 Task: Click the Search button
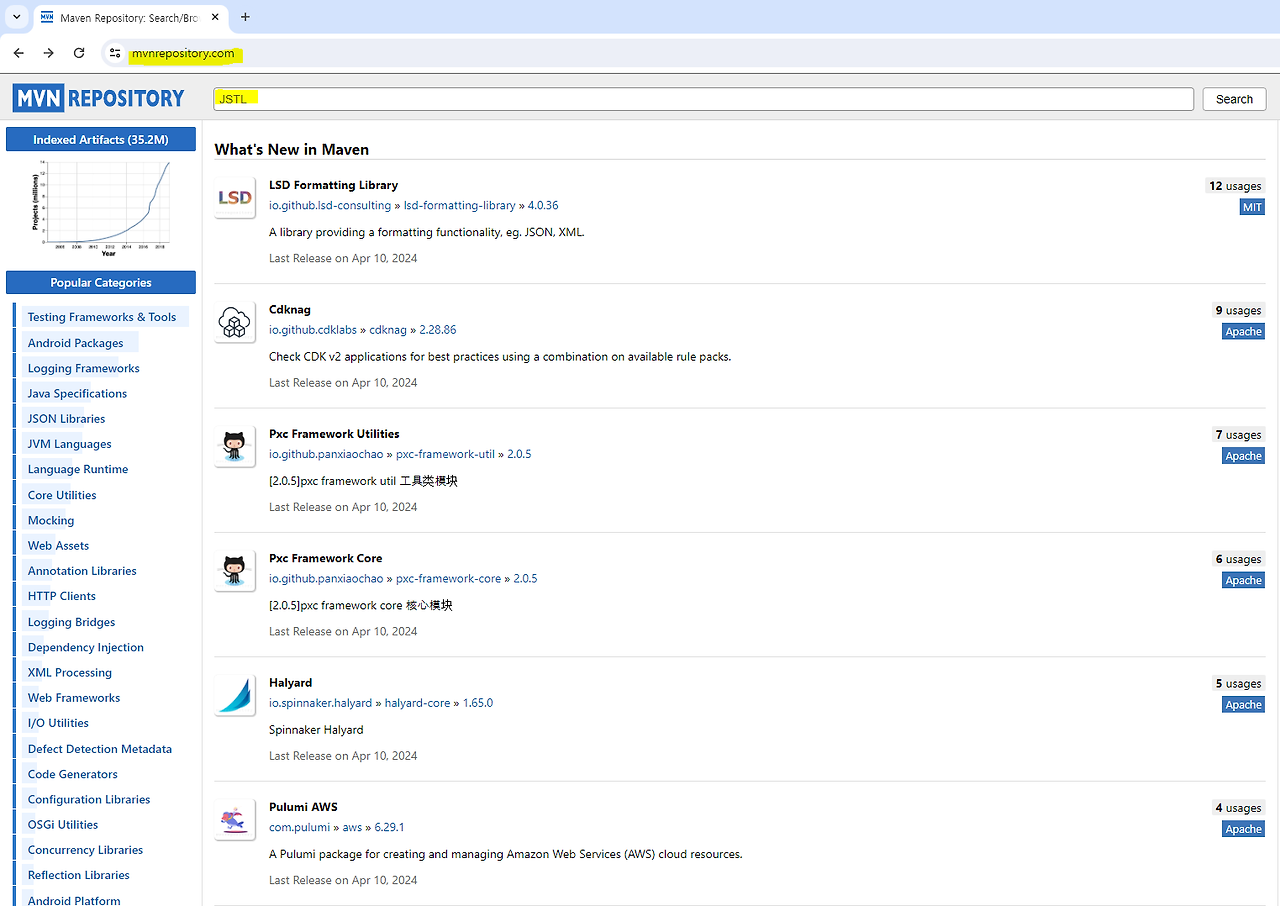tap(1234, 99)
